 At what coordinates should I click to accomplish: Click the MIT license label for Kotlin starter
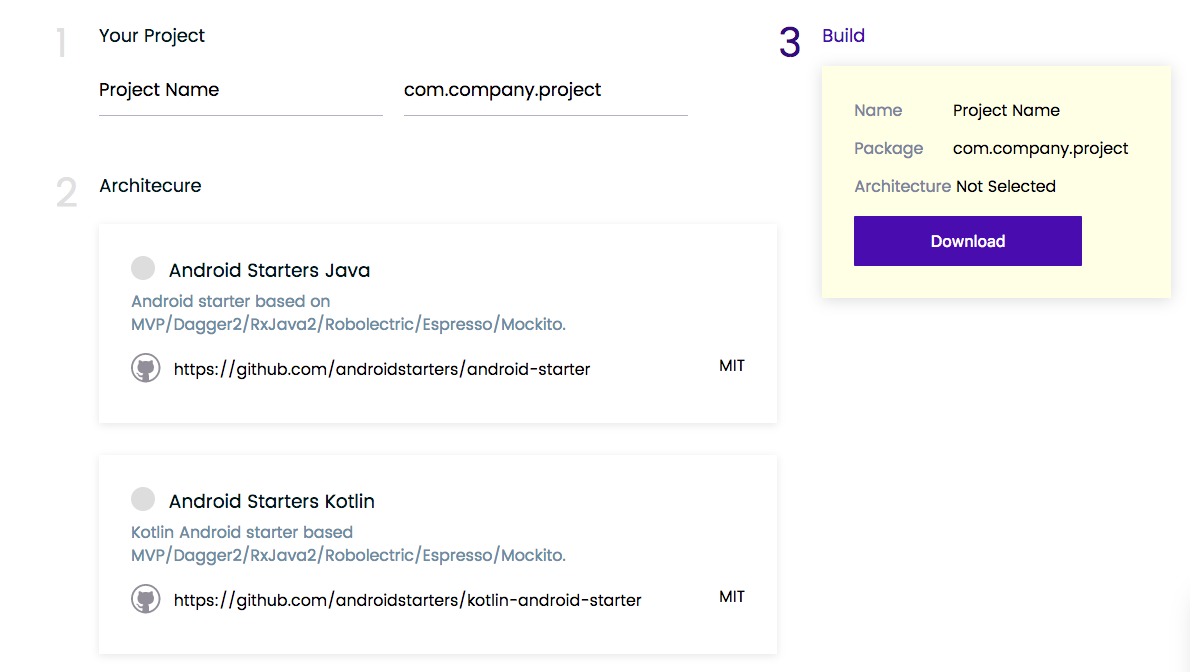coord(732,597)
